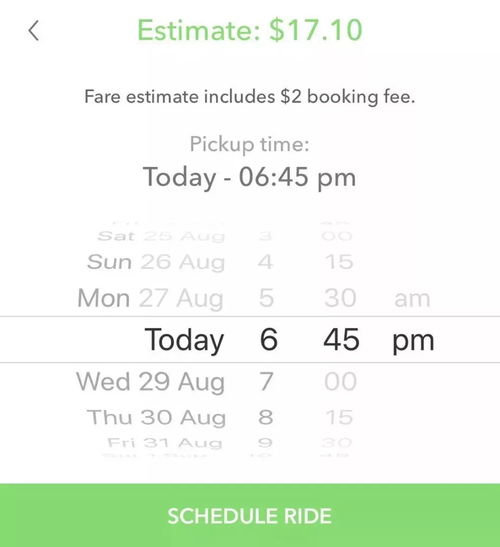Pick Sat 25 Aug in date wheel
This screenshot has height=547, width=500.
[x=161, y=236]
